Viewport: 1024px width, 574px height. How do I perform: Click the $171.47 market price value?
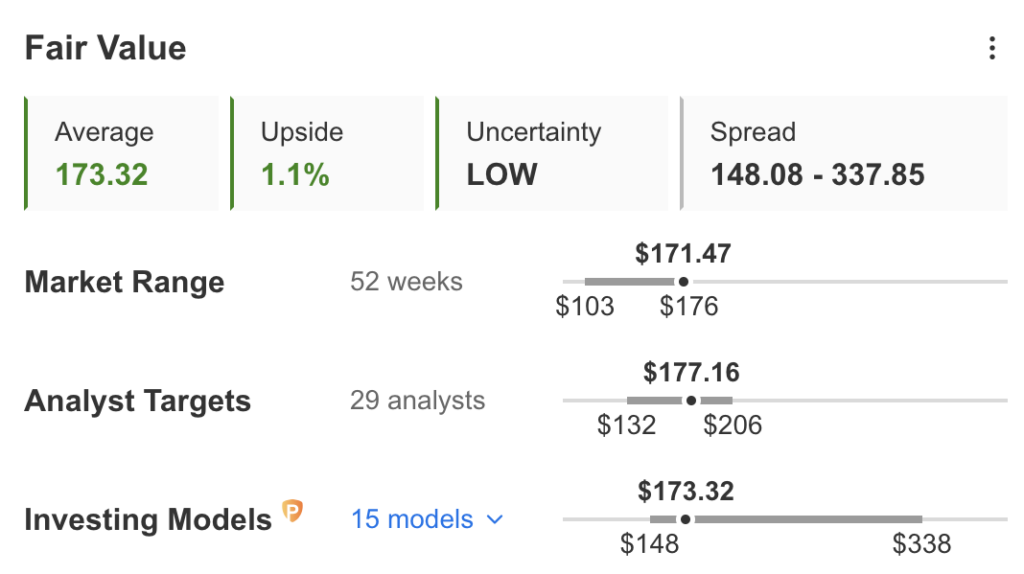[683, 254]
